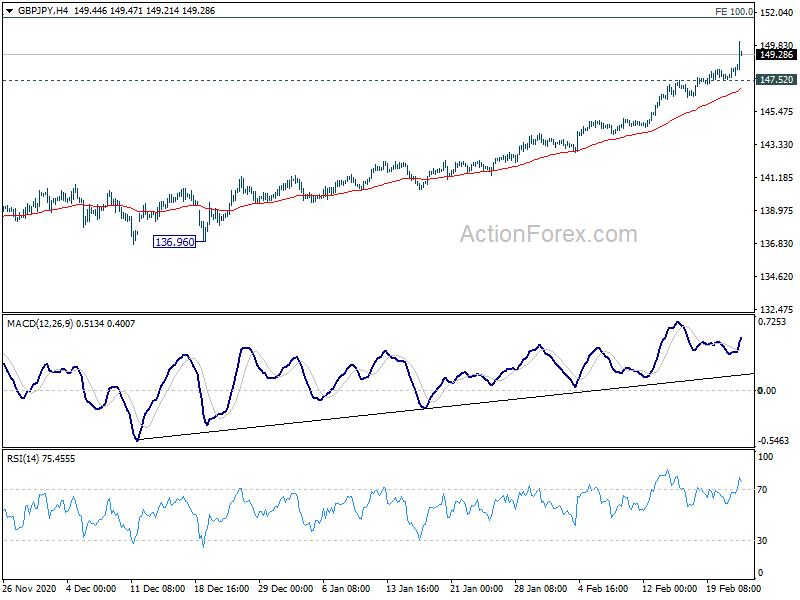The height and width of the screenshot is (600, 800).
Task: Select the 138.975 price axis value
Action: click(x=777, y=211)
